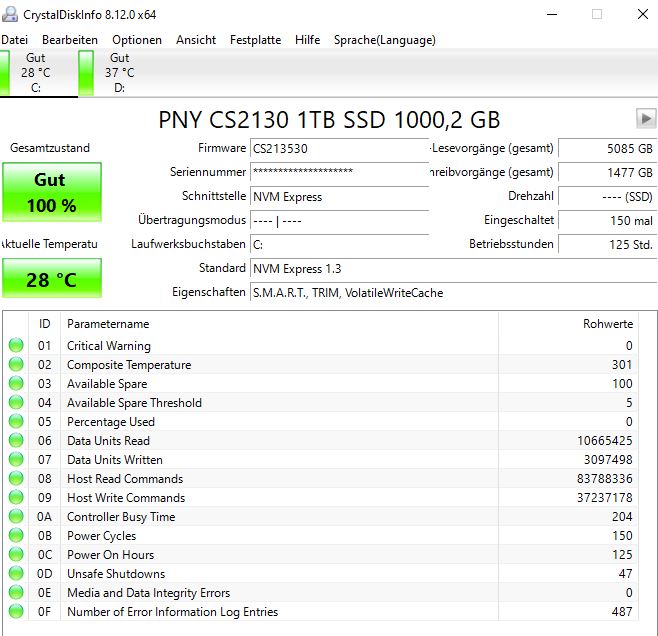Select the Host Write Commands row name
658x636 pixels.
pos(126,498)
